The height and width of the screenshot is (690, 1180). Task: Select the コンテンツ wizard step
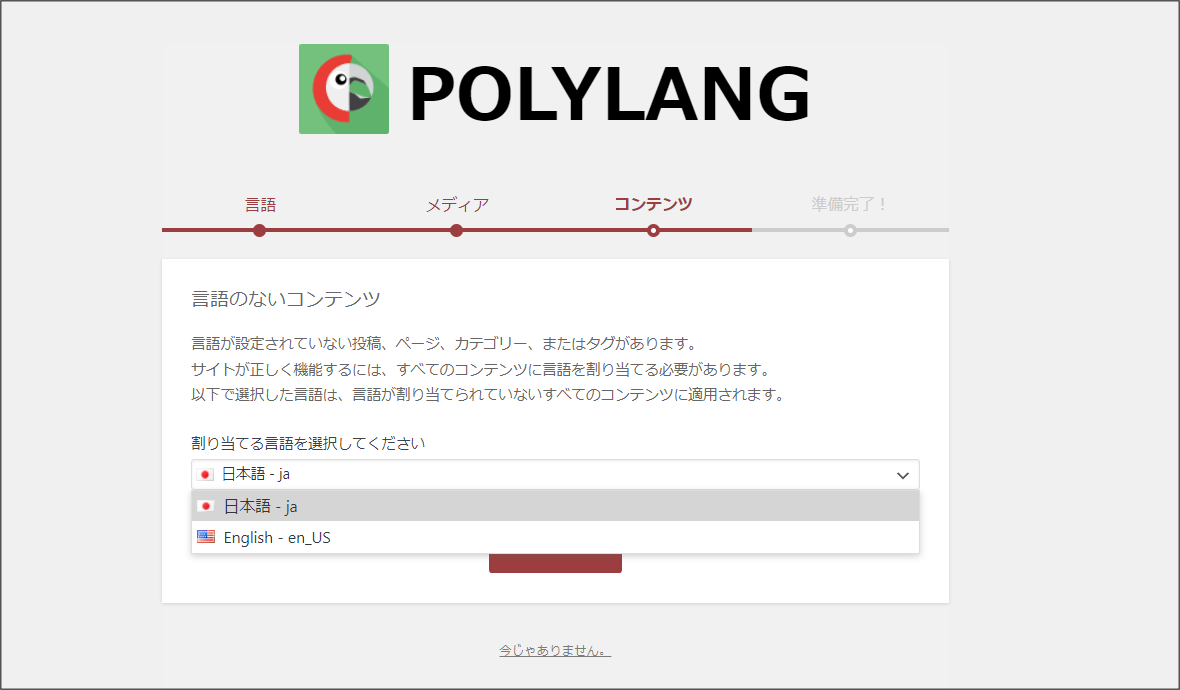pos(653,204)
